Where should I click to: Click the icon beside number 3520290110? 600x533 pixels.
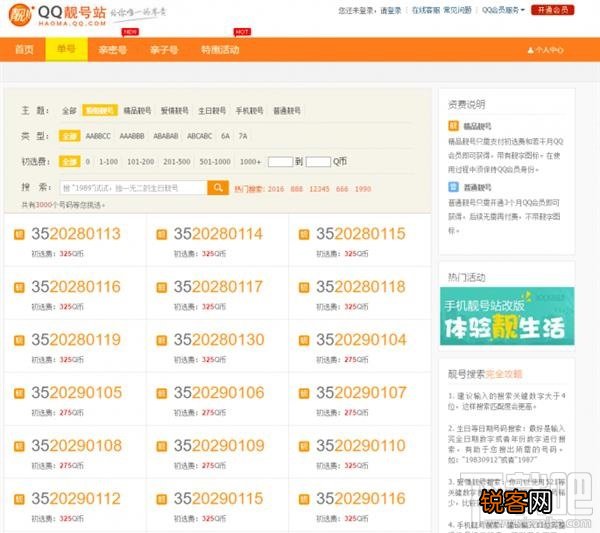tap(304, 446)
